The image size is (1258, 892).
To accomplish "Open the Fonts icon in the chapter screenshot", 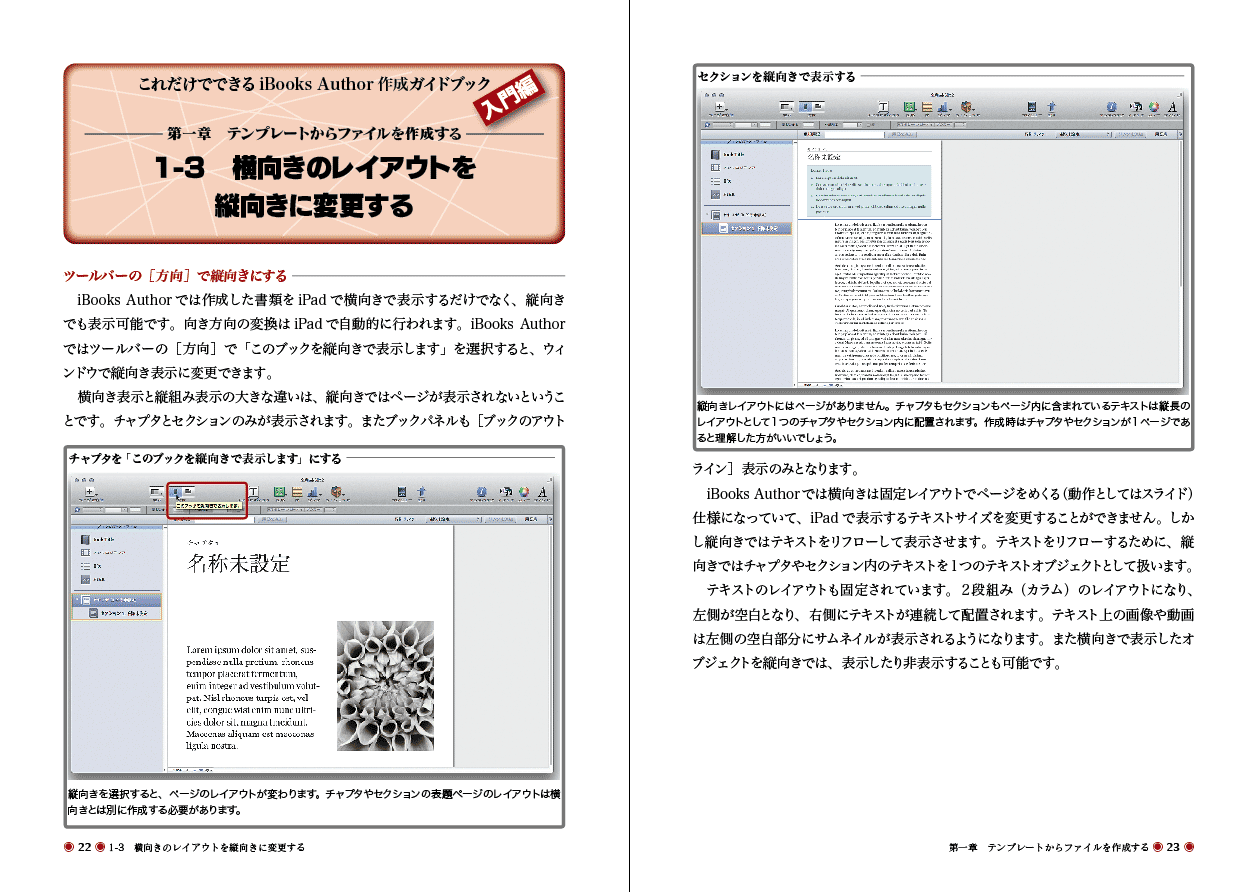I will [541, 492].
